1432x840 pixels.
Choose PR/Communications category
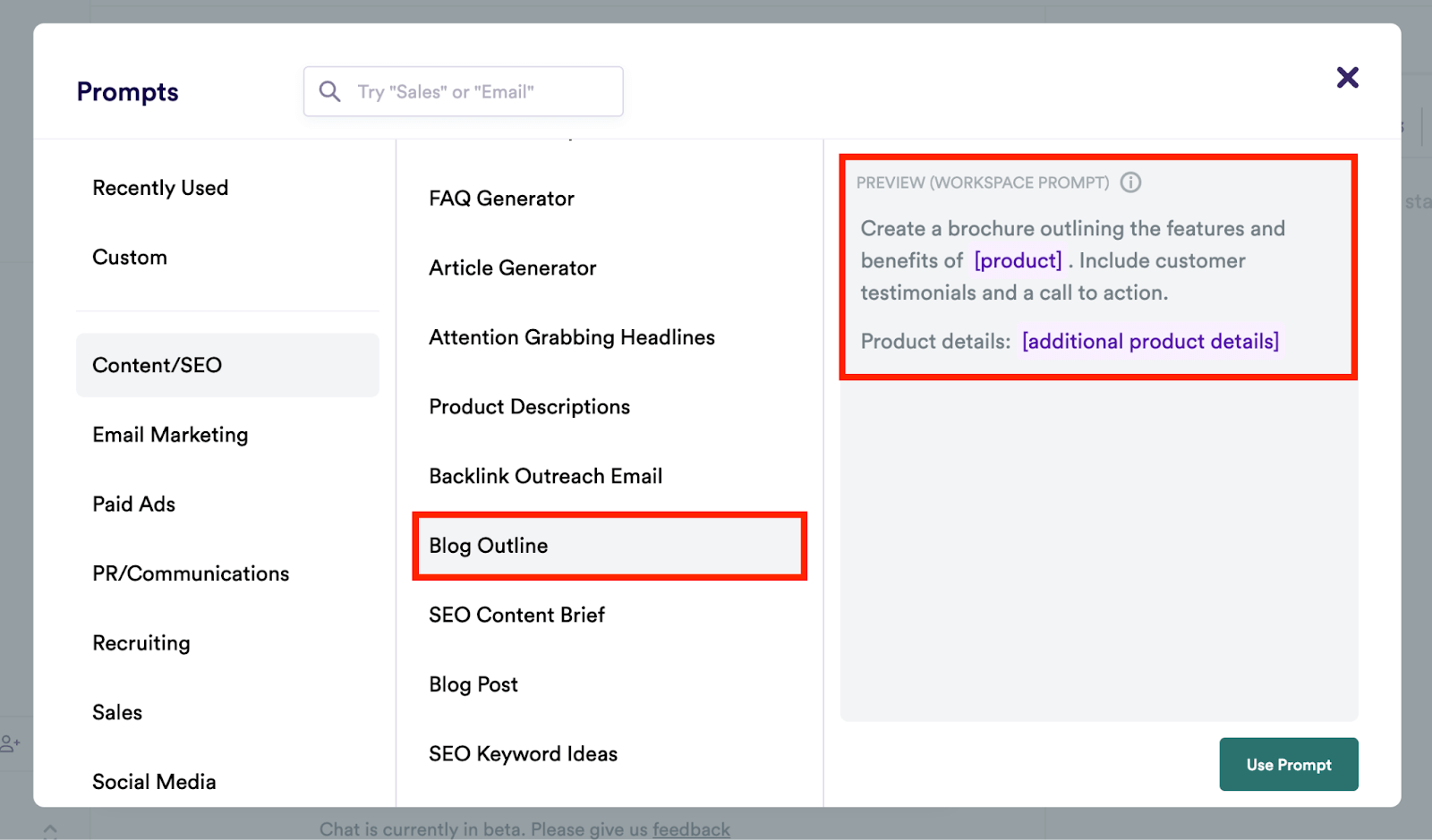[x=191, y=573]
